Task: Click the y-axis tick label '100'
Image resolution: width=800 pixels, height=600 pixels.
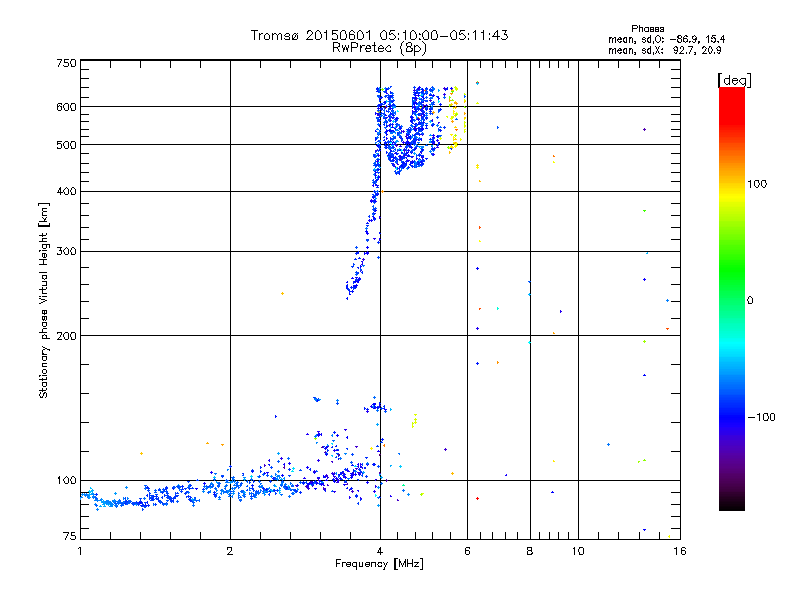Action: click(x=66, y=481)
